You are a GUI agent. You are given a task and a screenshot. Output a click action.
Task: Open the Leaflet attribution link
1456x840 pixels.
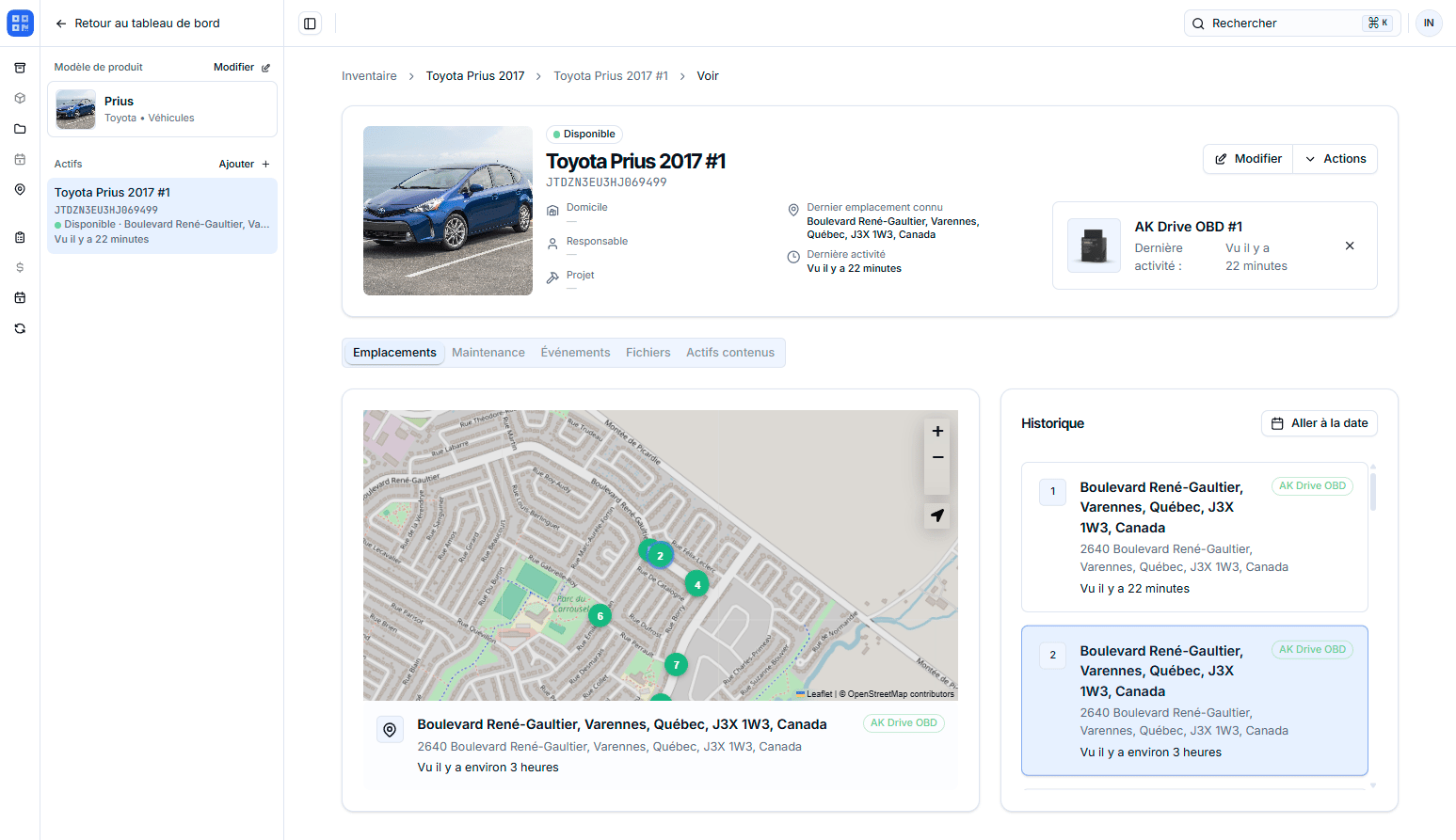pos(814,694)
